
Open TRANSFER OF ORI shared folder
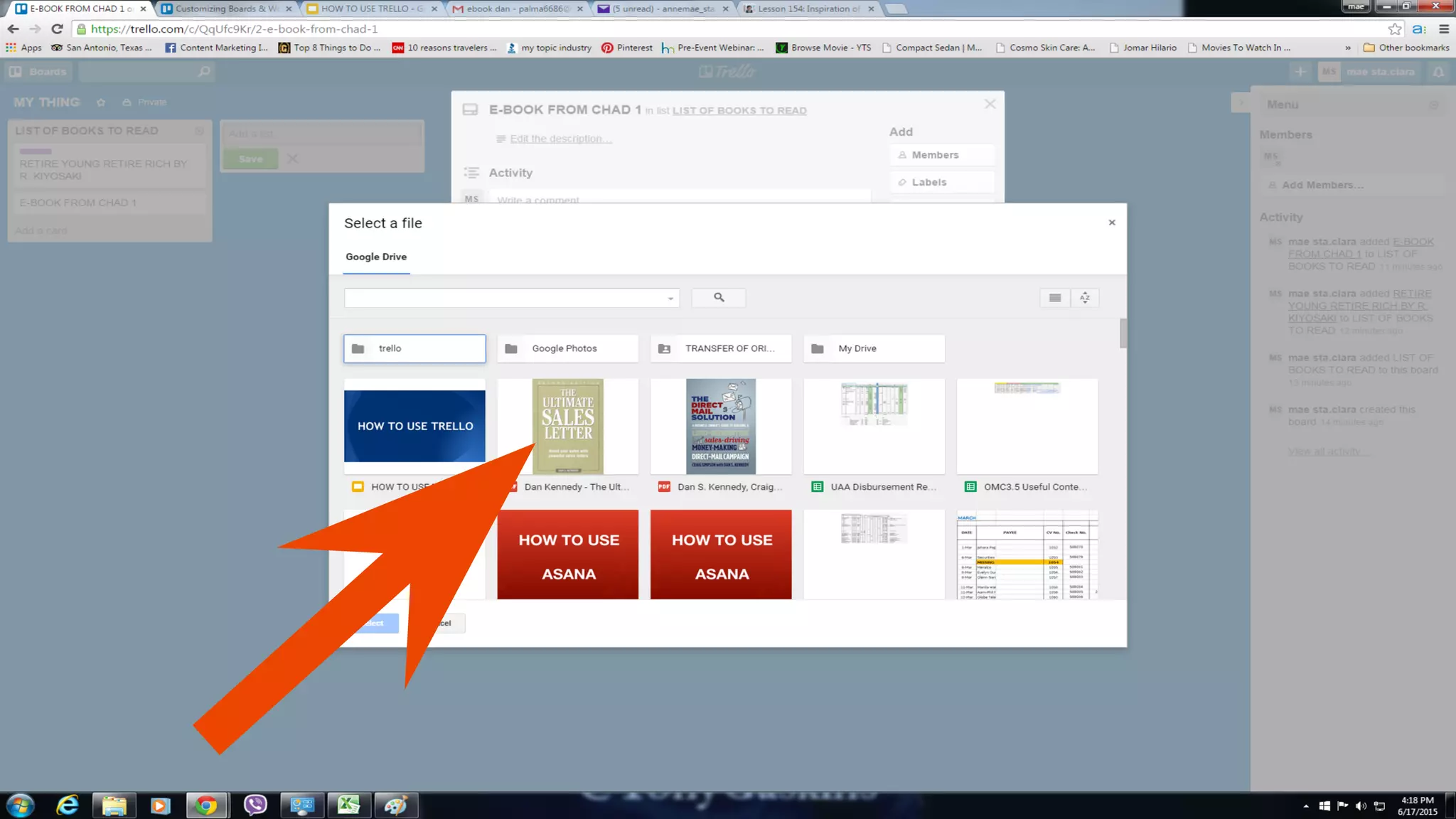coord(720,348)
